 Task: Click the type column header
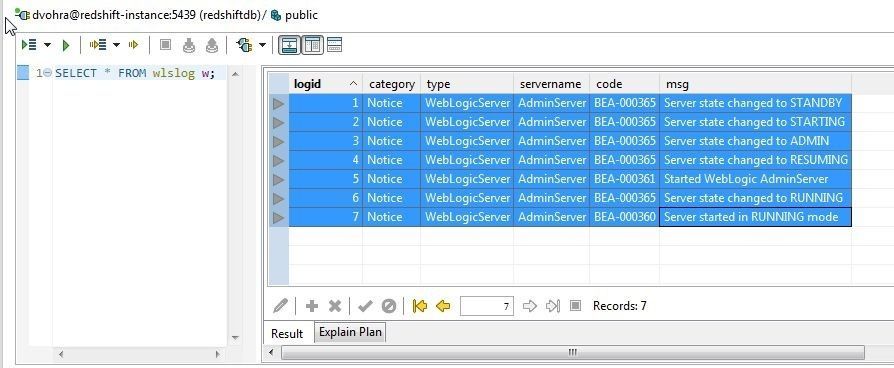(x=467, y=84)
